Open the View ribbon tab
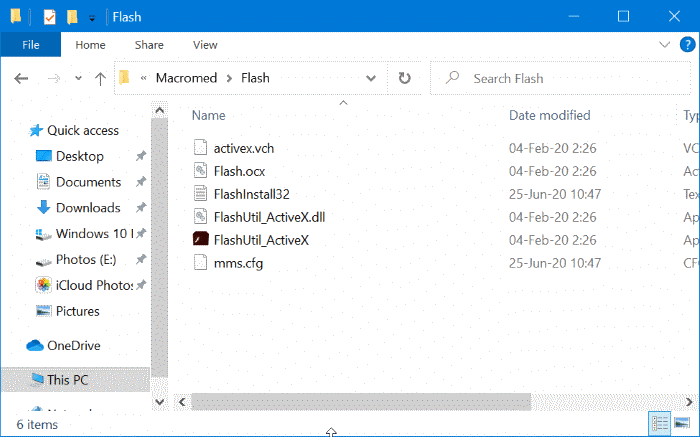The height and width of the screenshot is (437, 700). [x=205, y=45]
